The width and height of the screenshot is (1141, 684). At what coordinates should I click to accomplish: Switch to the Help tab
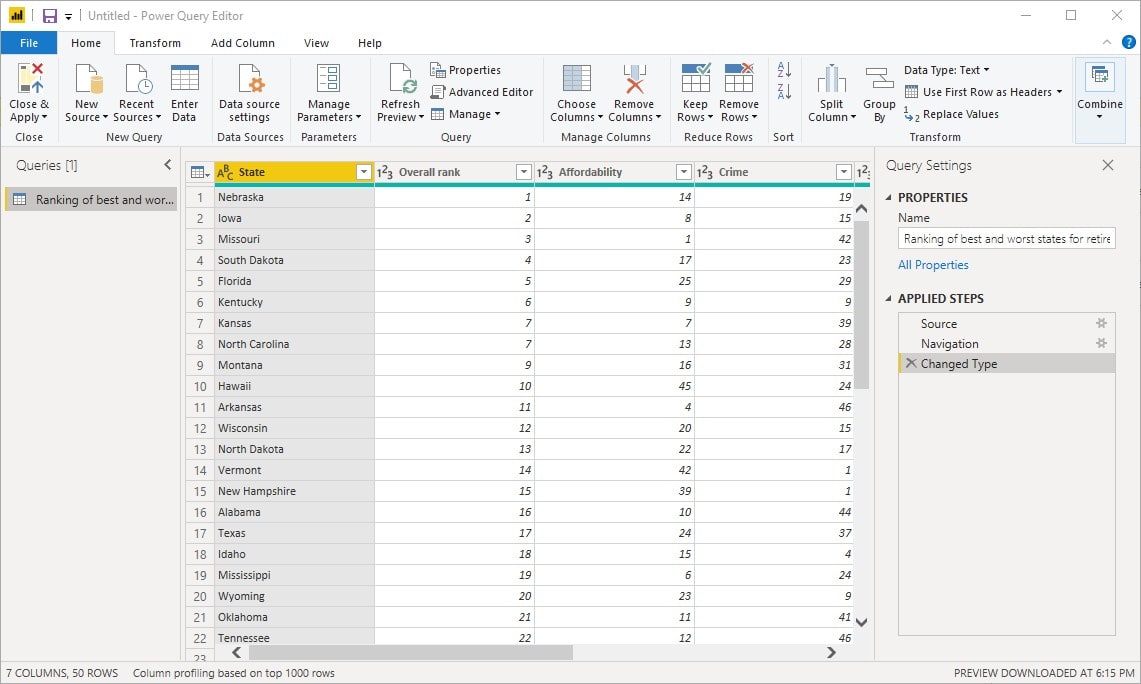pyautogui.click(x=370, y=43)
